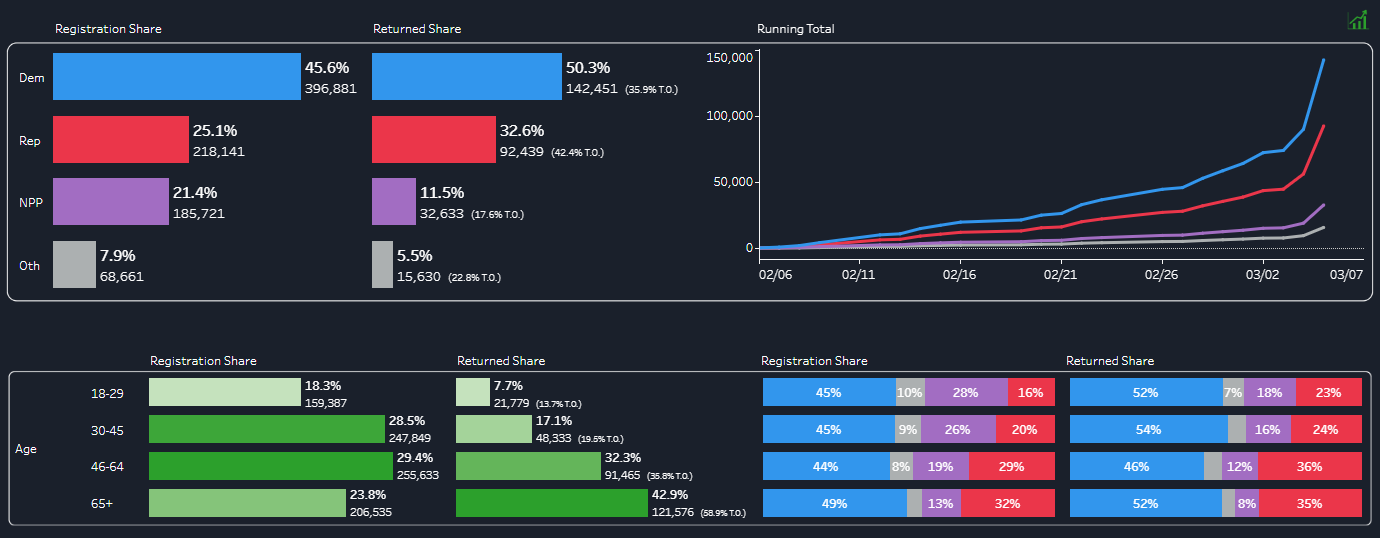Click the Running Total chart title

click(x=796, y=29)
